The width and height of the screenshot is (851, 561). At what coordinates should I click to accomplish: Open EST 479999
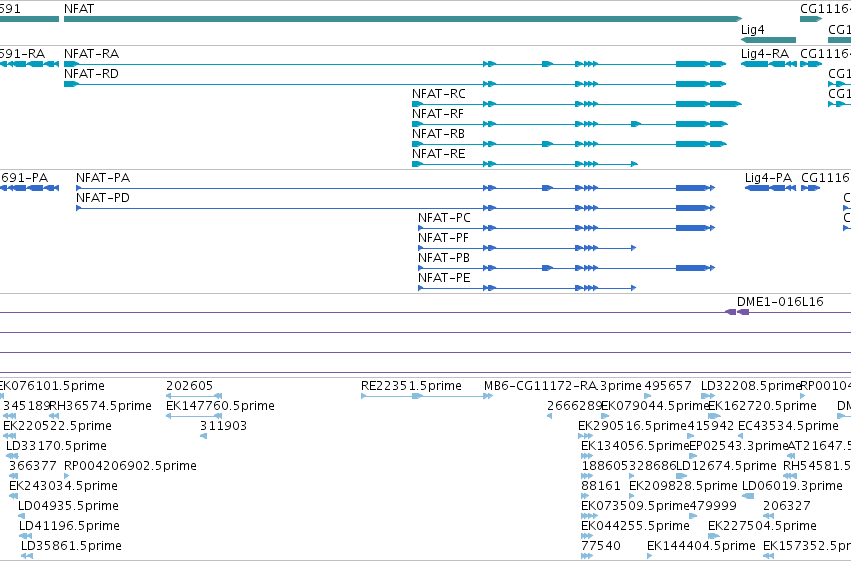click(x=713, y=506)
